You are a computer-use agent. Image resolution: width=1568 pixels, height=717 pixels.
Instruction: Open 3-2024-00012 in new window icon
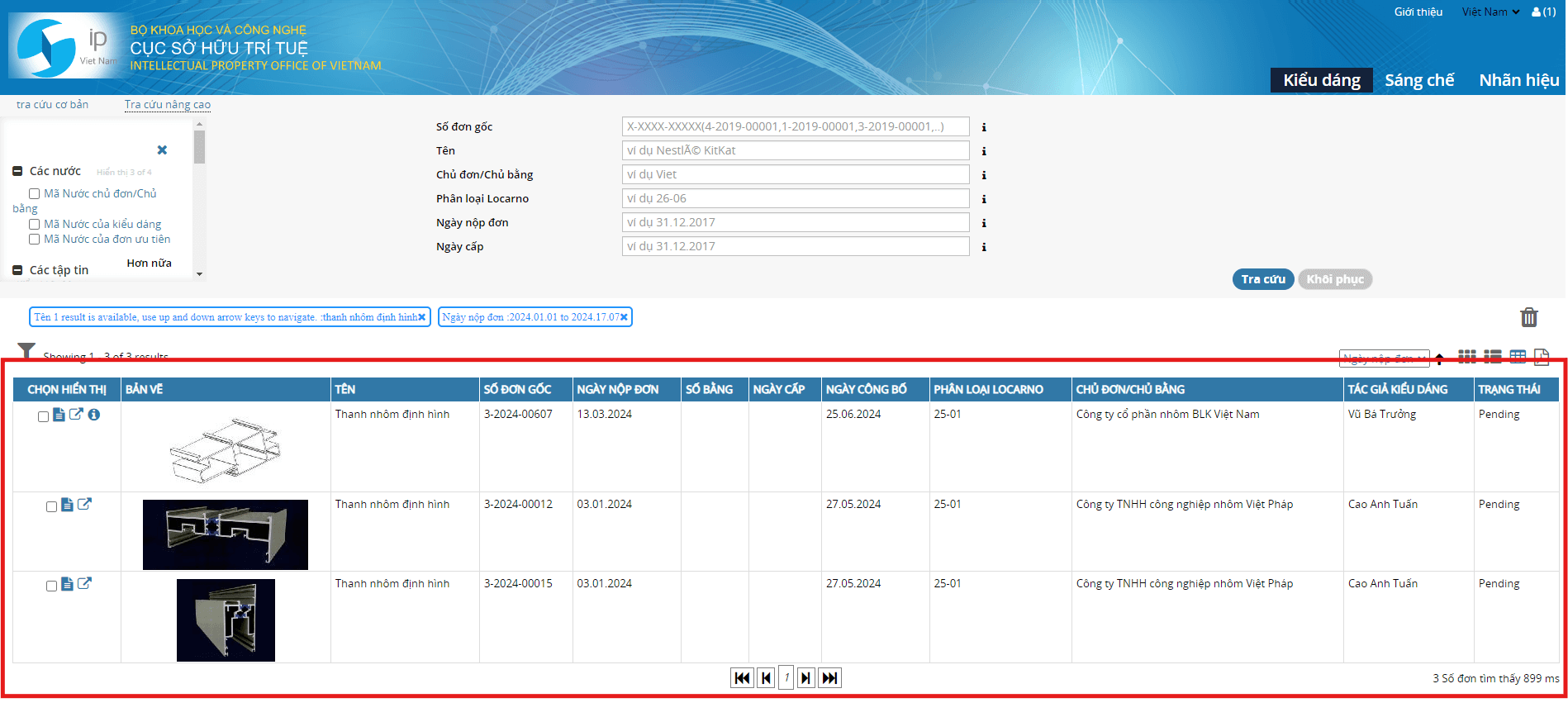[x=84, y=504]
